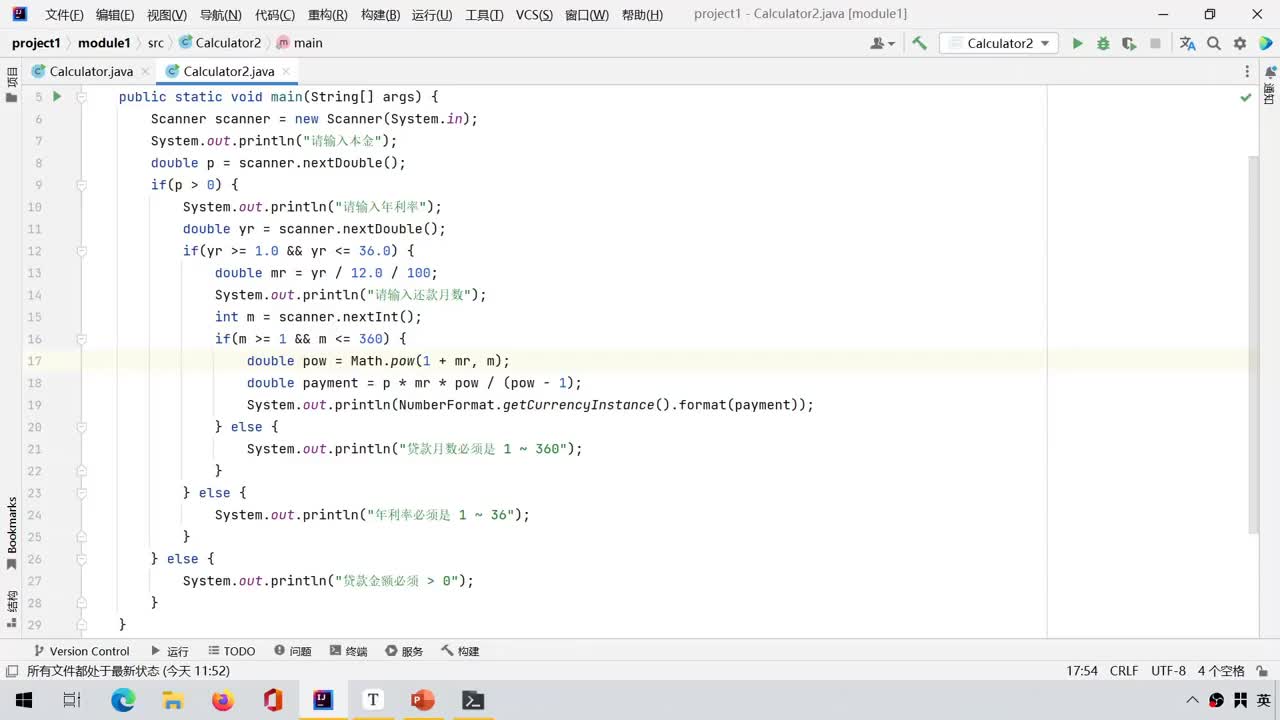Click the 17:54 caret position indicator
1280x720 pixels.
click(x=1082, y=671)
